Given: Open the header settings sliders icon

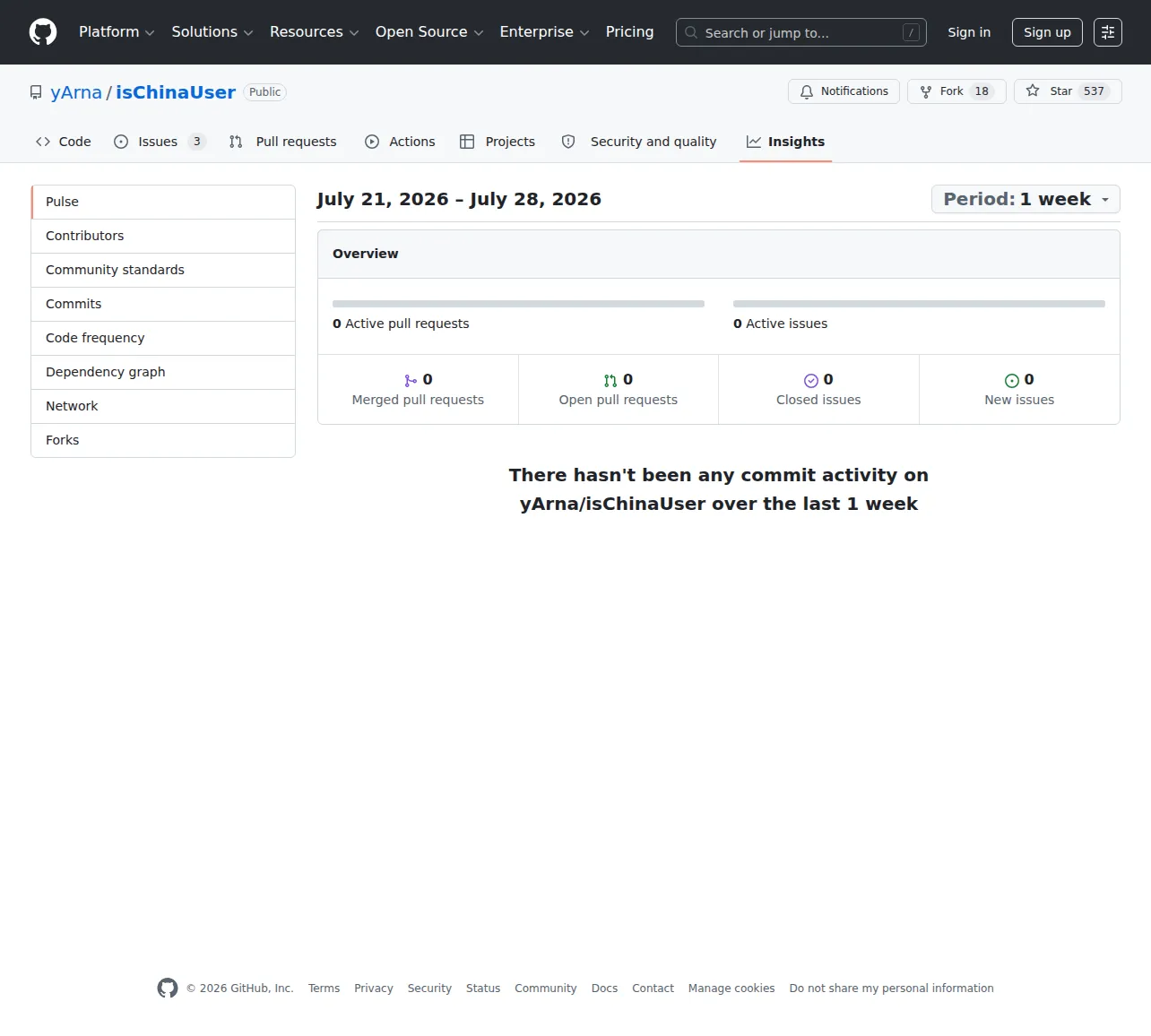Looking at the screenshot, I should click(x=1108, y=32).
